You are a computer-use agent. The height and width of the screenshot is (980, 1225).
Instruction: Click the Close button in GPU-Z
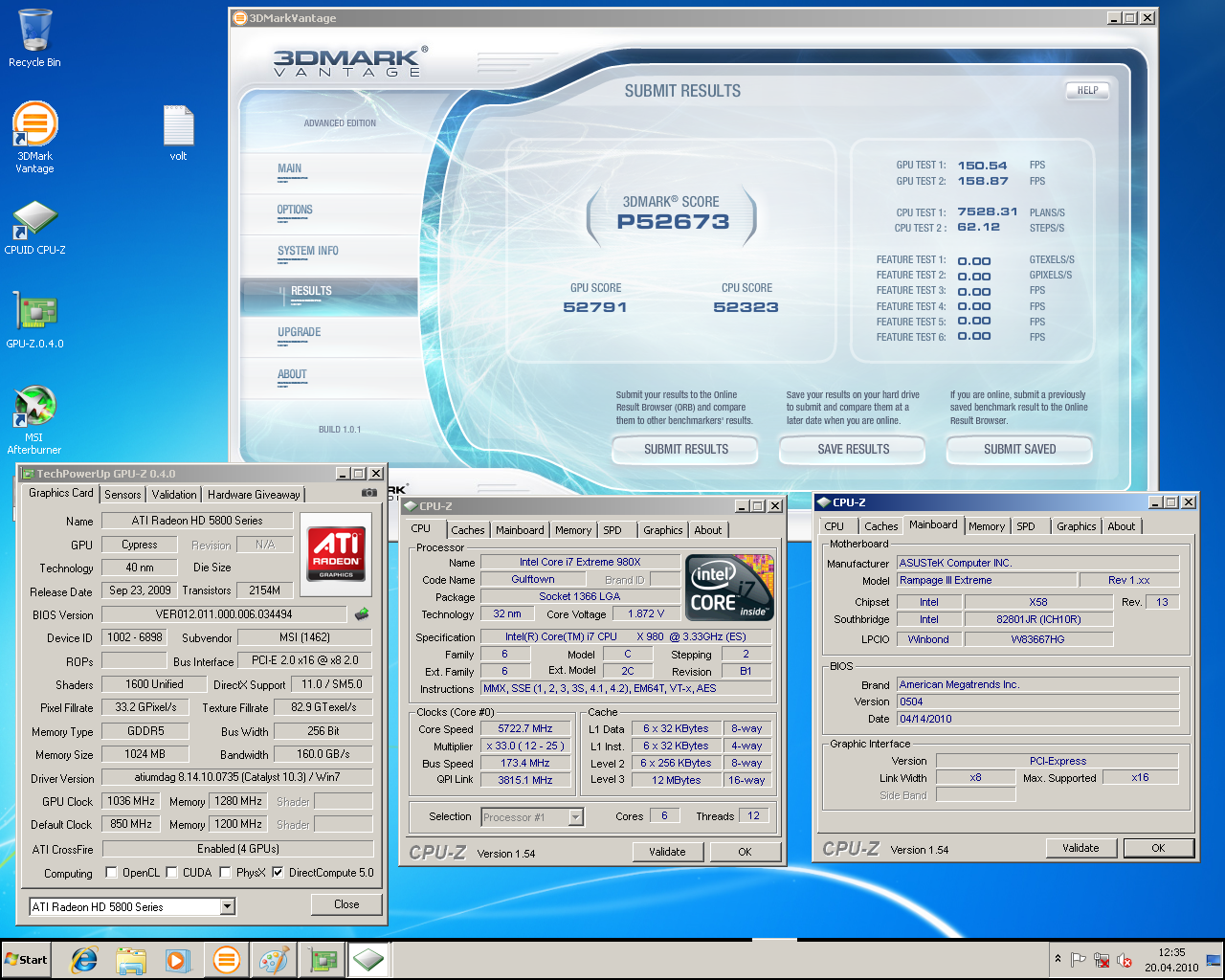(346, 904)
